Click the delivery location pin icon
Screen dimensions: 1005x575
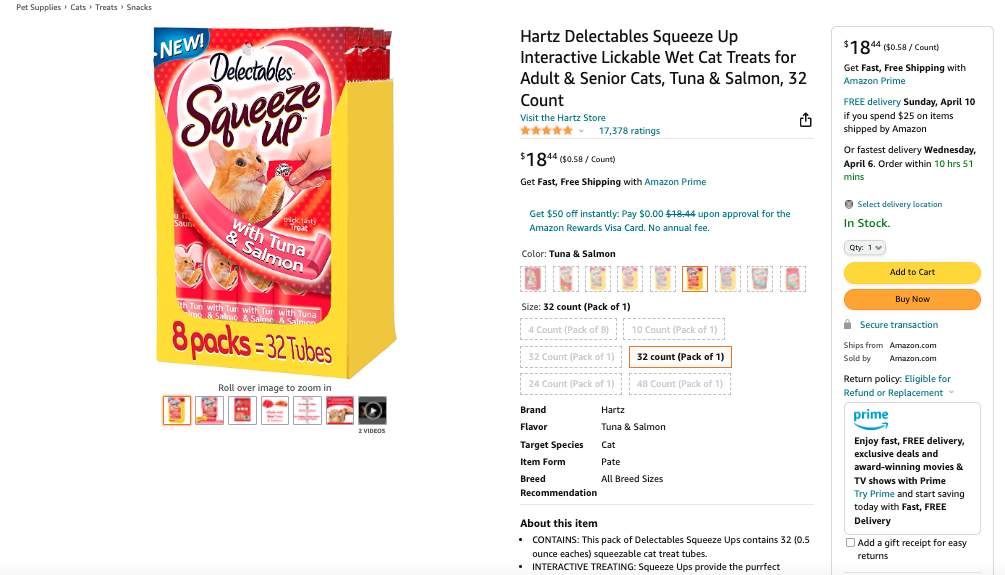click(849, 204)
